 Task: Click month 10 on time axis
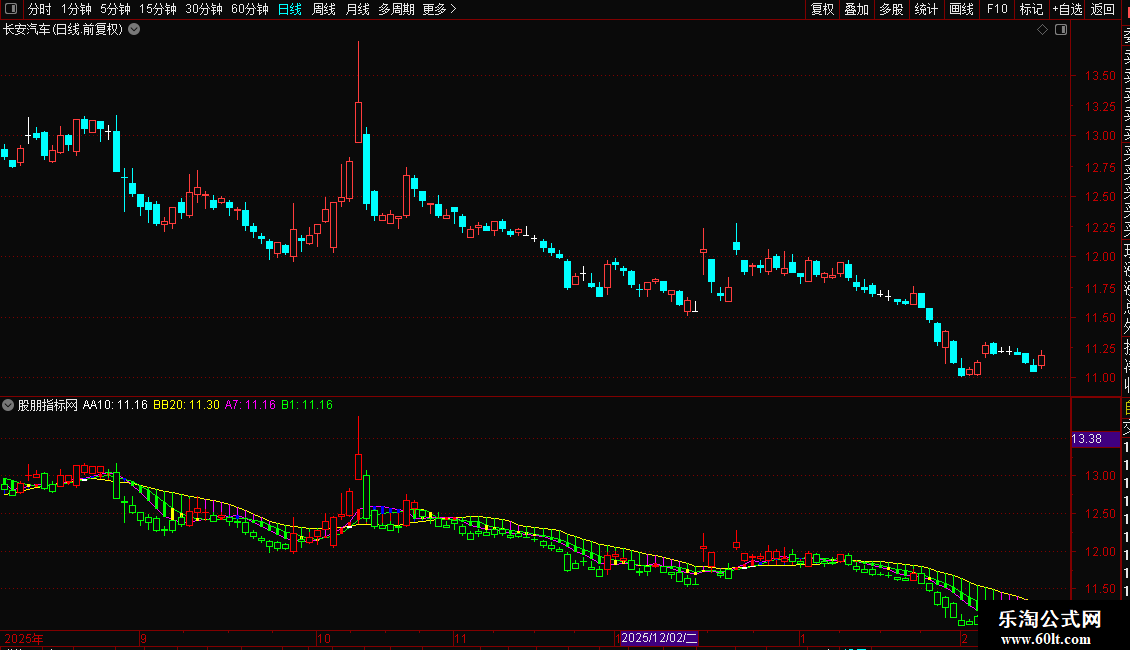click(x=324, y=638)
